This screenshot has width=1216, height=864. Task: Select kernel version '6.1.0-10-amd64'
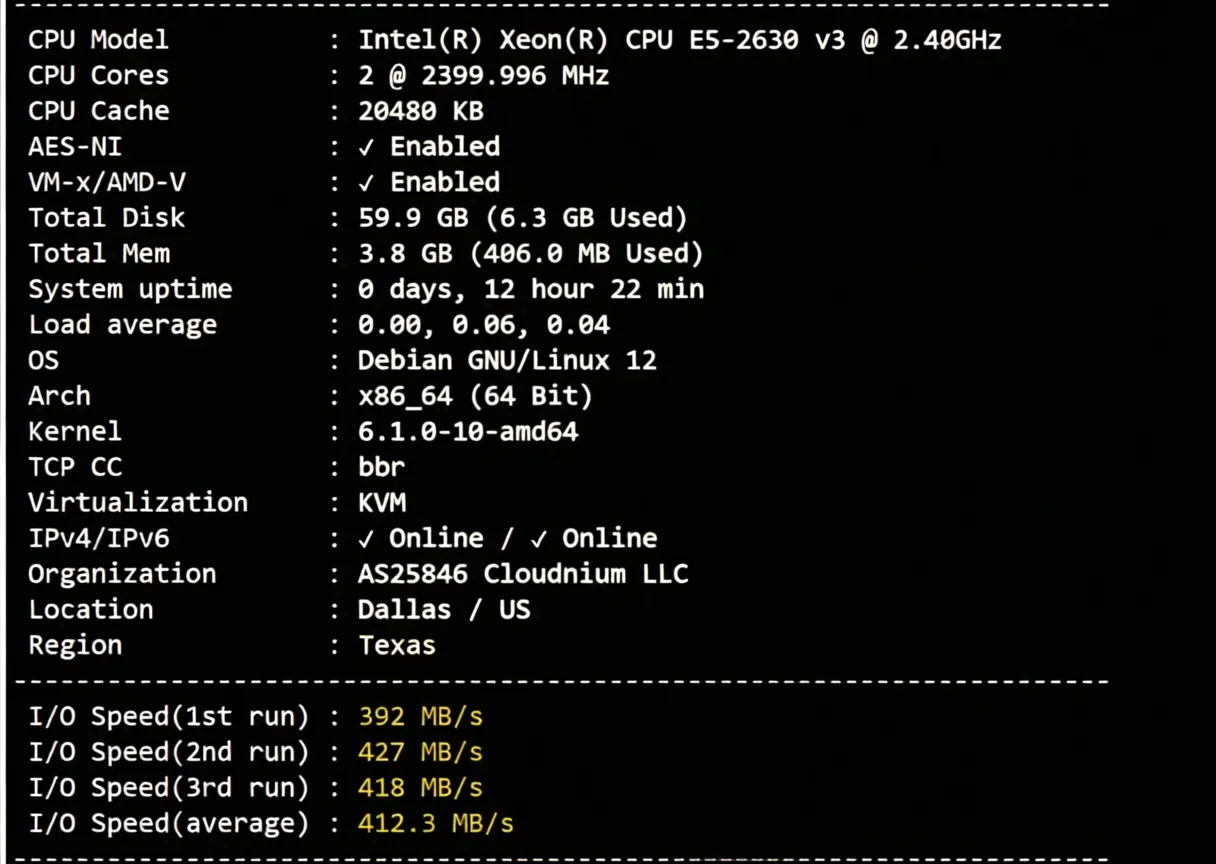pyautogui.click(x=468, y=432)
